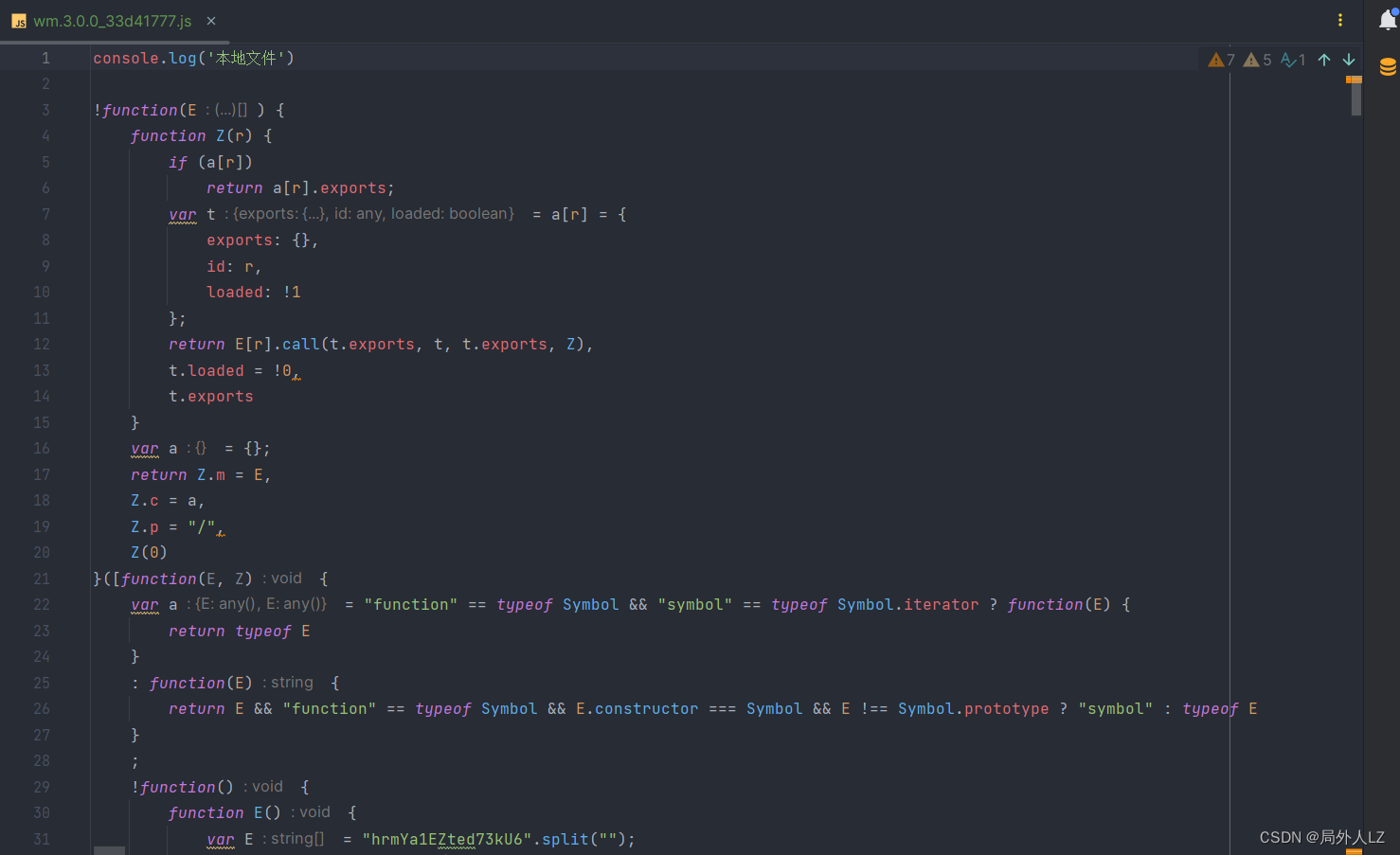Click line number 21 in gutter

coord(42,579)
